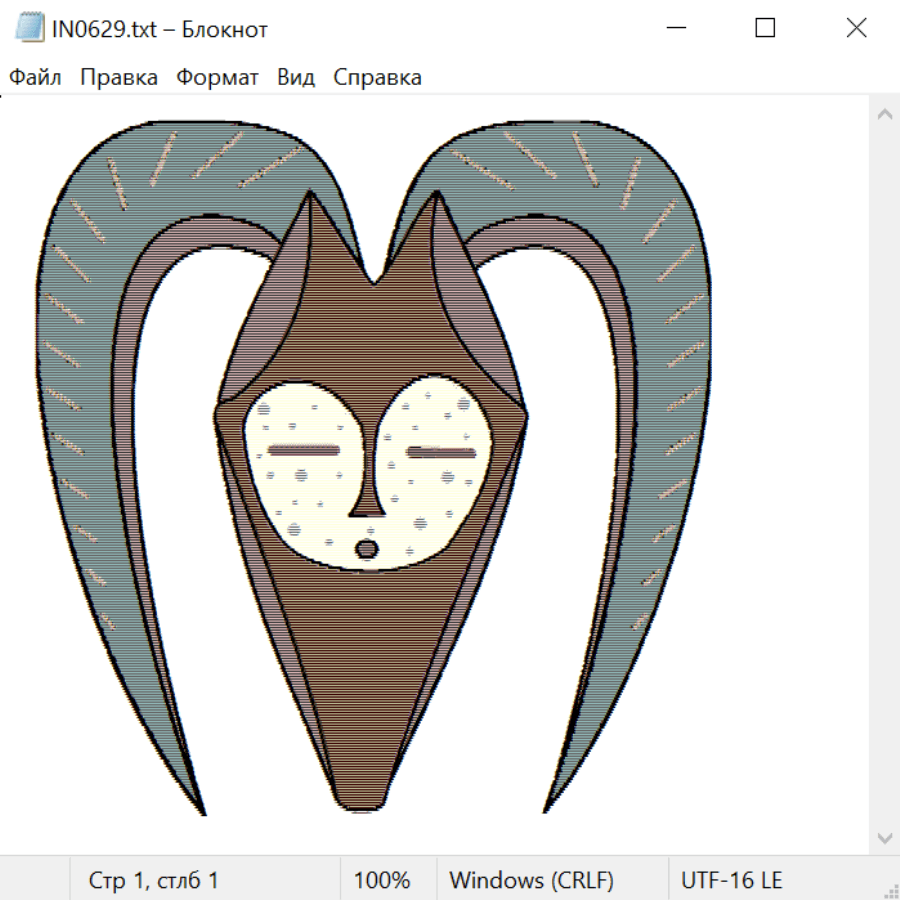This screenshot has height=900, width=900.
Task: Click the Windows (CRLF) line ending indicator
Action: tap(531, 880)
